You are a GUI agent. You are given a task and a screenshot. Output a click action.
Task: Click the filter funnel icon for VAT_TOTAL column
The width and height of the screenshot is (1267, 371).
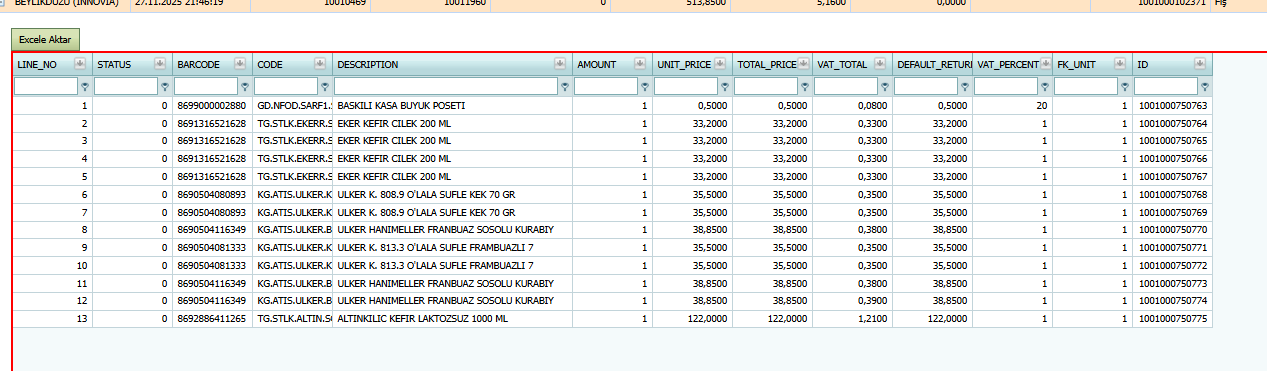885,87
